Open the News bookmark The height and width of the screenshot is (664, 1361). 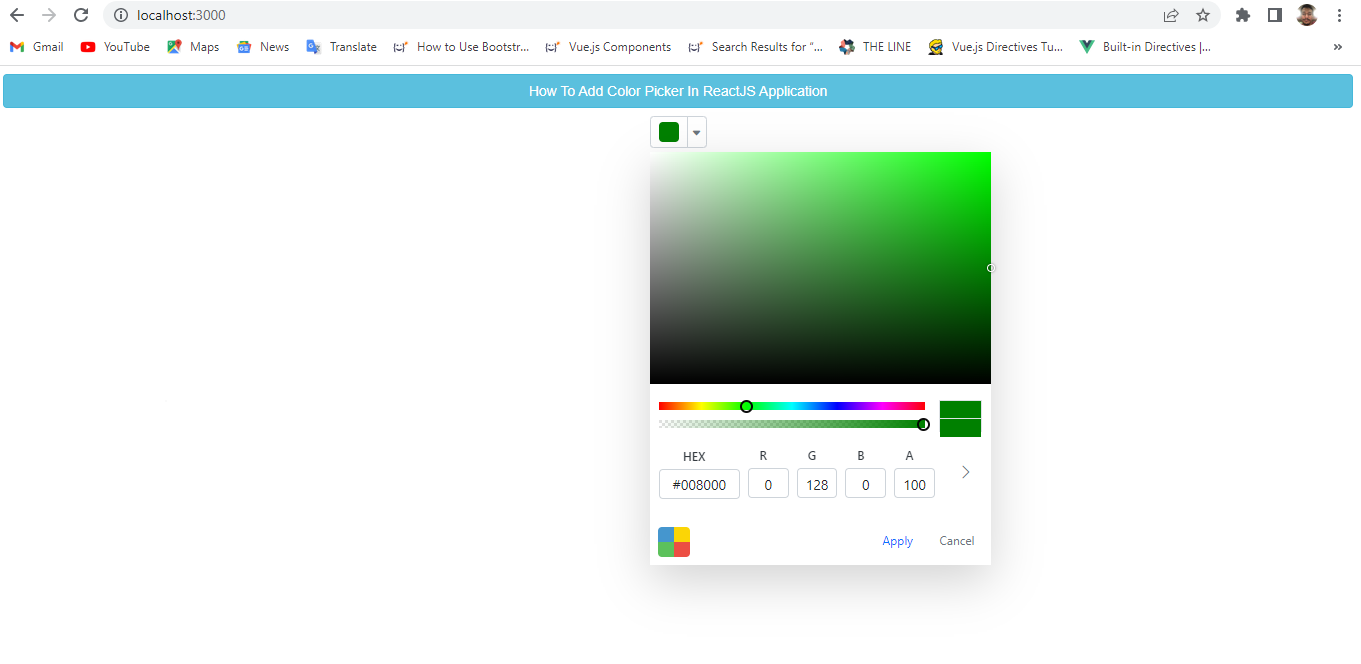(x=263, y=47)
